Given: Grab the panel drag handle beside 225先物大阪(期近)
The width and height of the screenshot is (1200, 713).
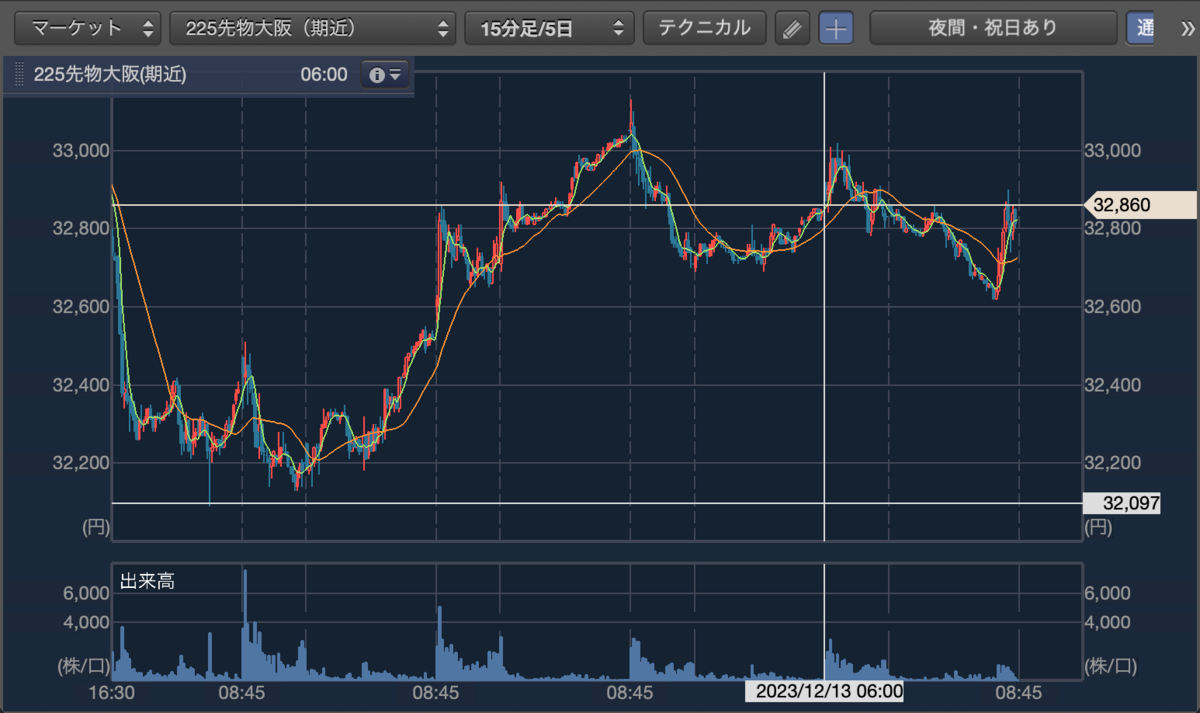Looking at the screenshot, I should [x=18, y=75].
